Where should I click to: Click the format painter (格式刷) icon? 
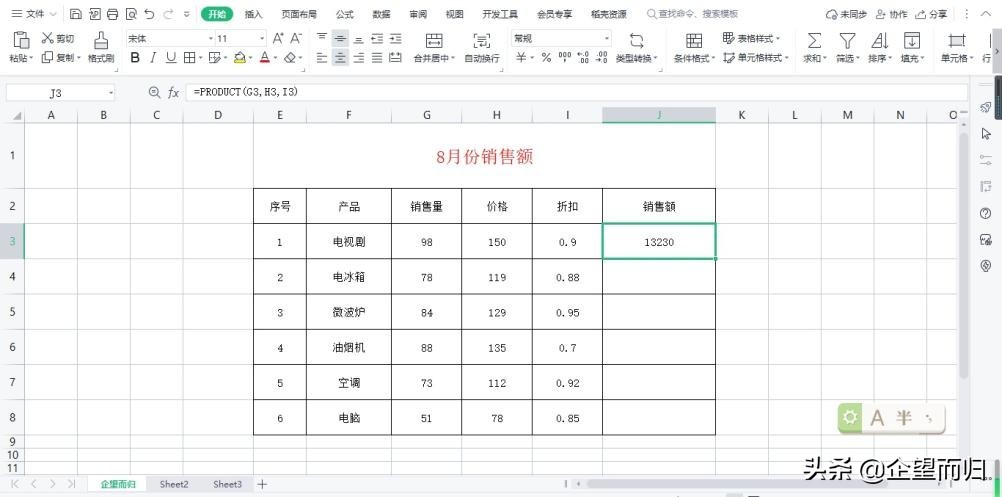click(101, 40)
